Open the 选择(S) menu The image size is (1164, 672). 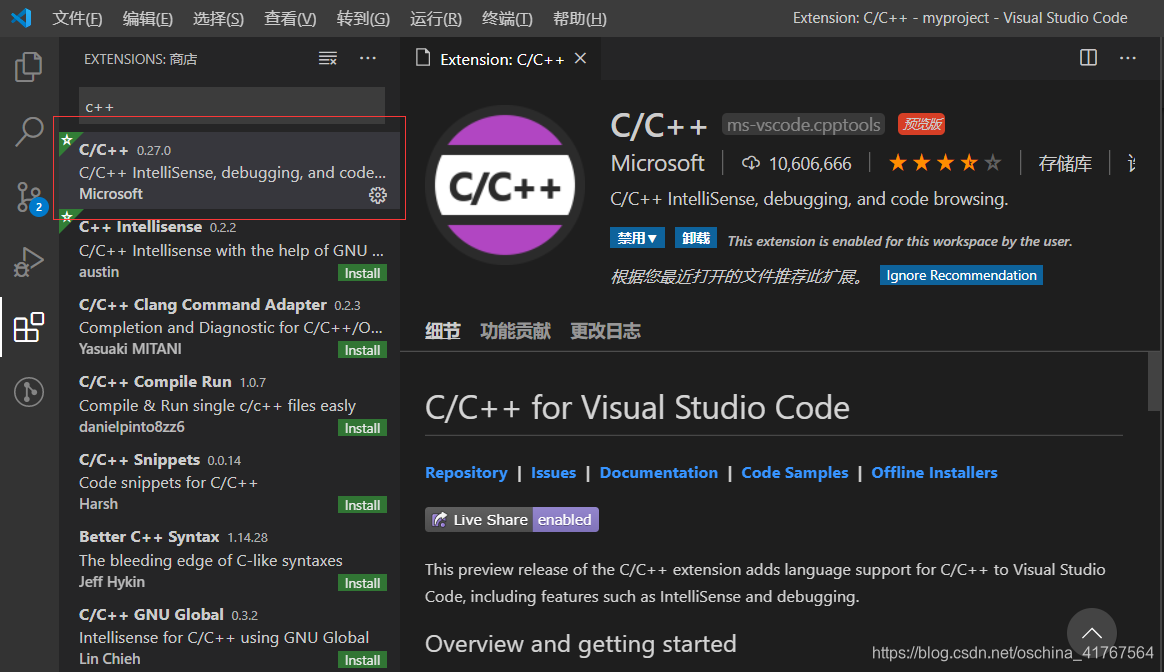[x=218, y=19]
